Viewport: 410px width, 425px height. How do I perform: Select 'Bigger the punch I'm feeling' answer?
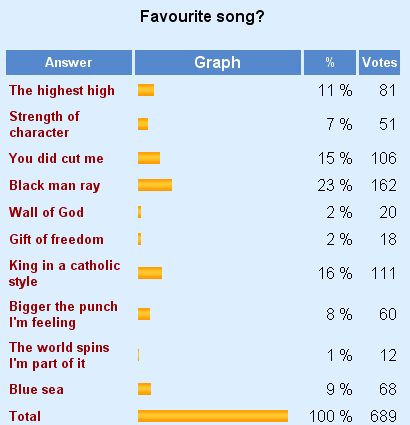click(x=63, y=314)
